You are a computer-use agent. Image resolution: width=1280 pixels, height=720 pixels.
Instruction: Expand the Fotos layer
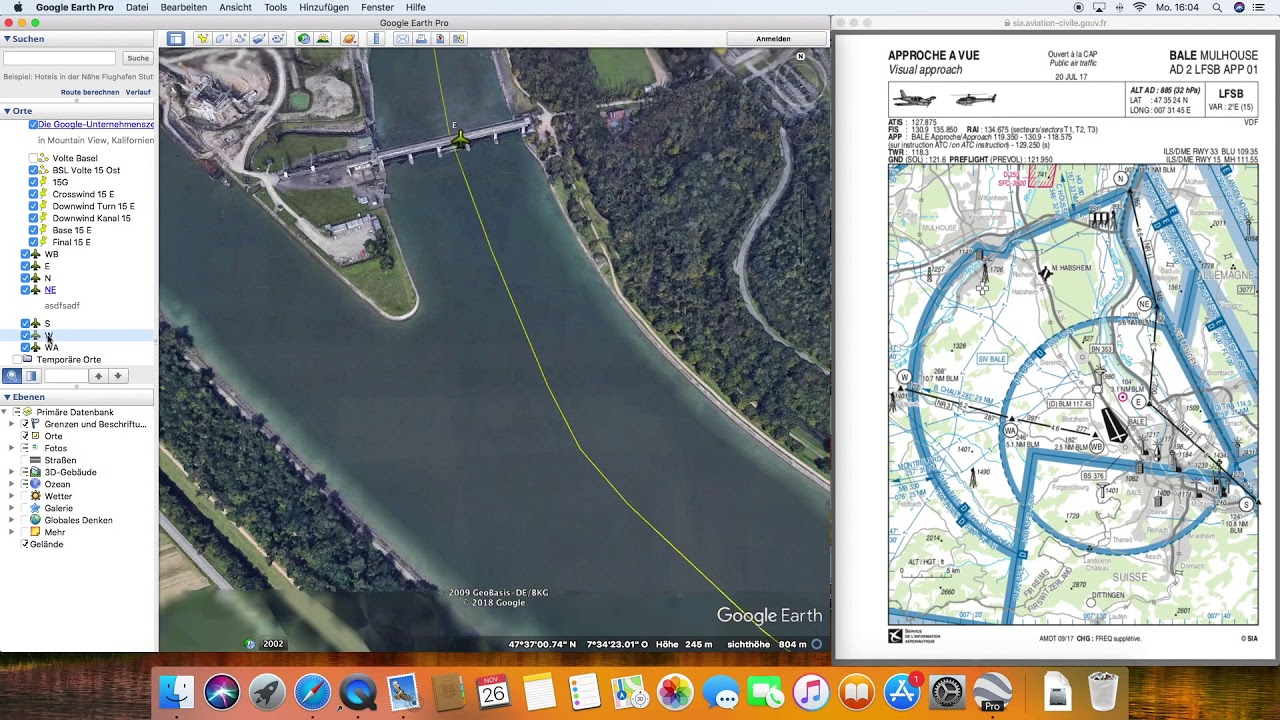coord(12,448)
